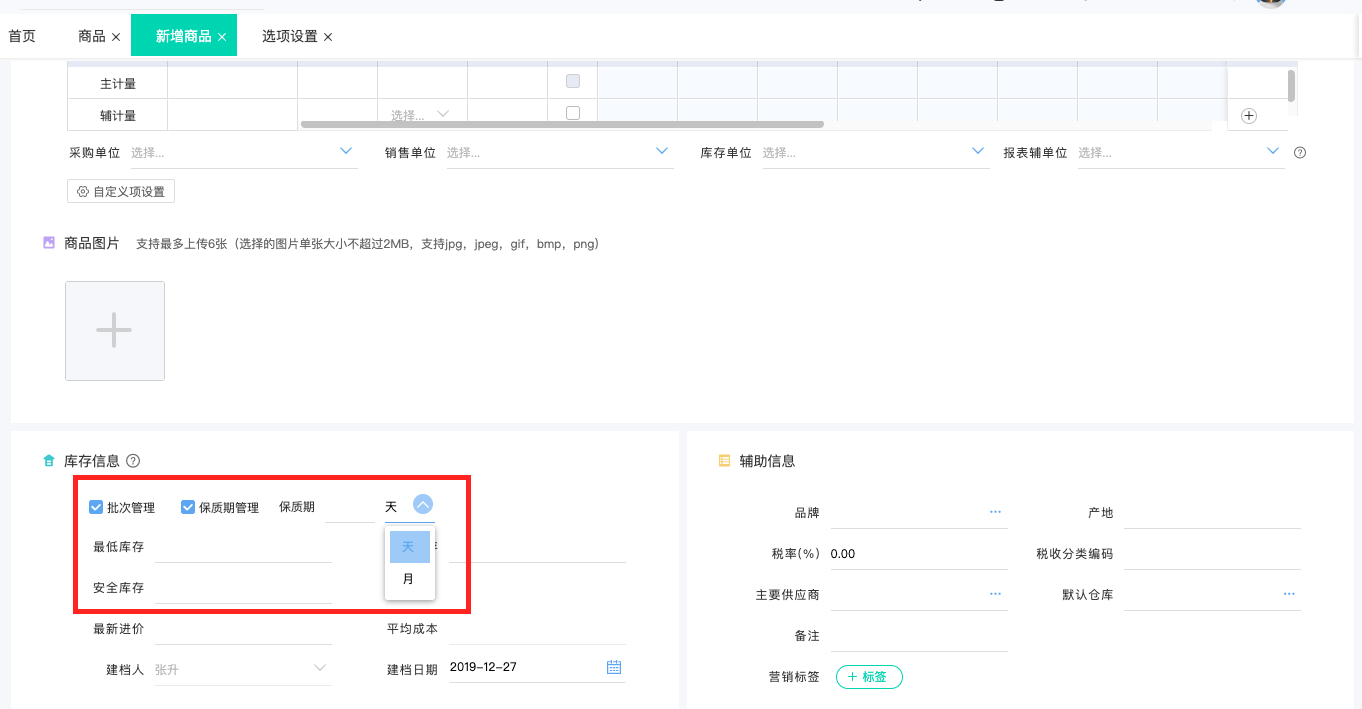
Task: Show help icon next to 库存信息
Action: 133,461
